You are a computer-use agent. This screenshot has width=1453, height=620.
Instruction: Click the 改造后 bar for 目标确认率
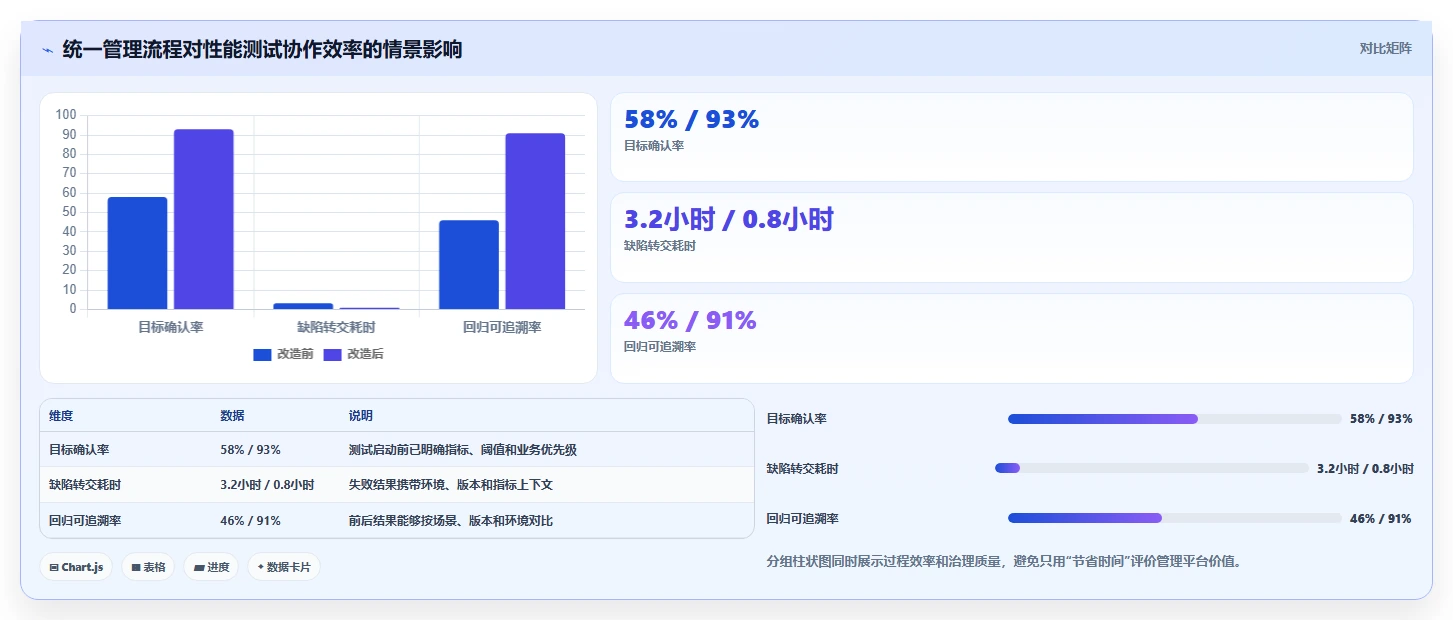[203, 219]
